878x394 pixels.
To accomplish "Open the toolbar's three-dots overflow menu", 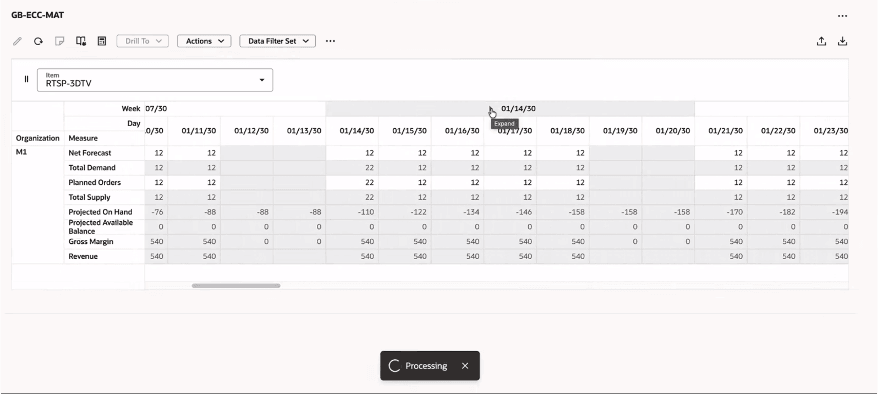I will click(330, 41).
